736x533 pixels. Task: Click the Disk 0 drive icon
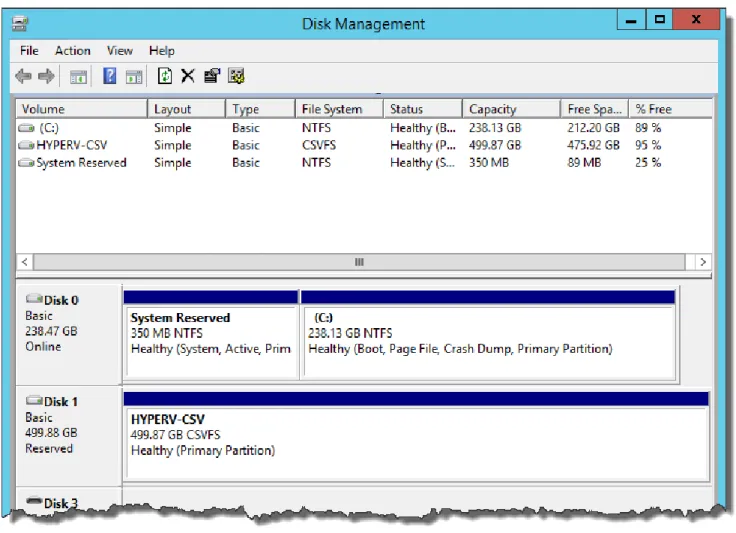click(x=34, y=298)
